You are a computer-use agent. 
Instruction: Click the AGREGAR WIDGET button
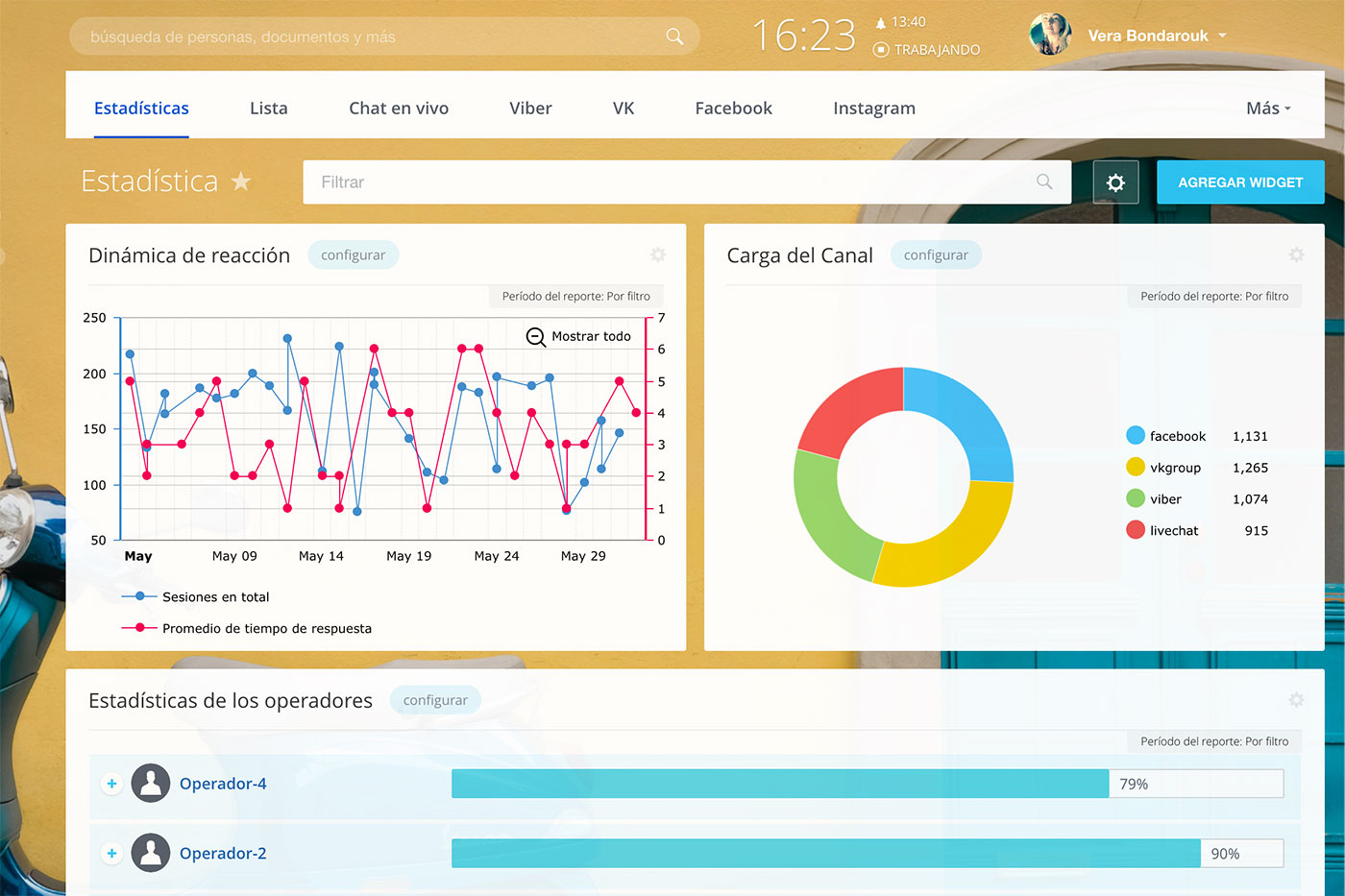click(x=1240, y=182)
